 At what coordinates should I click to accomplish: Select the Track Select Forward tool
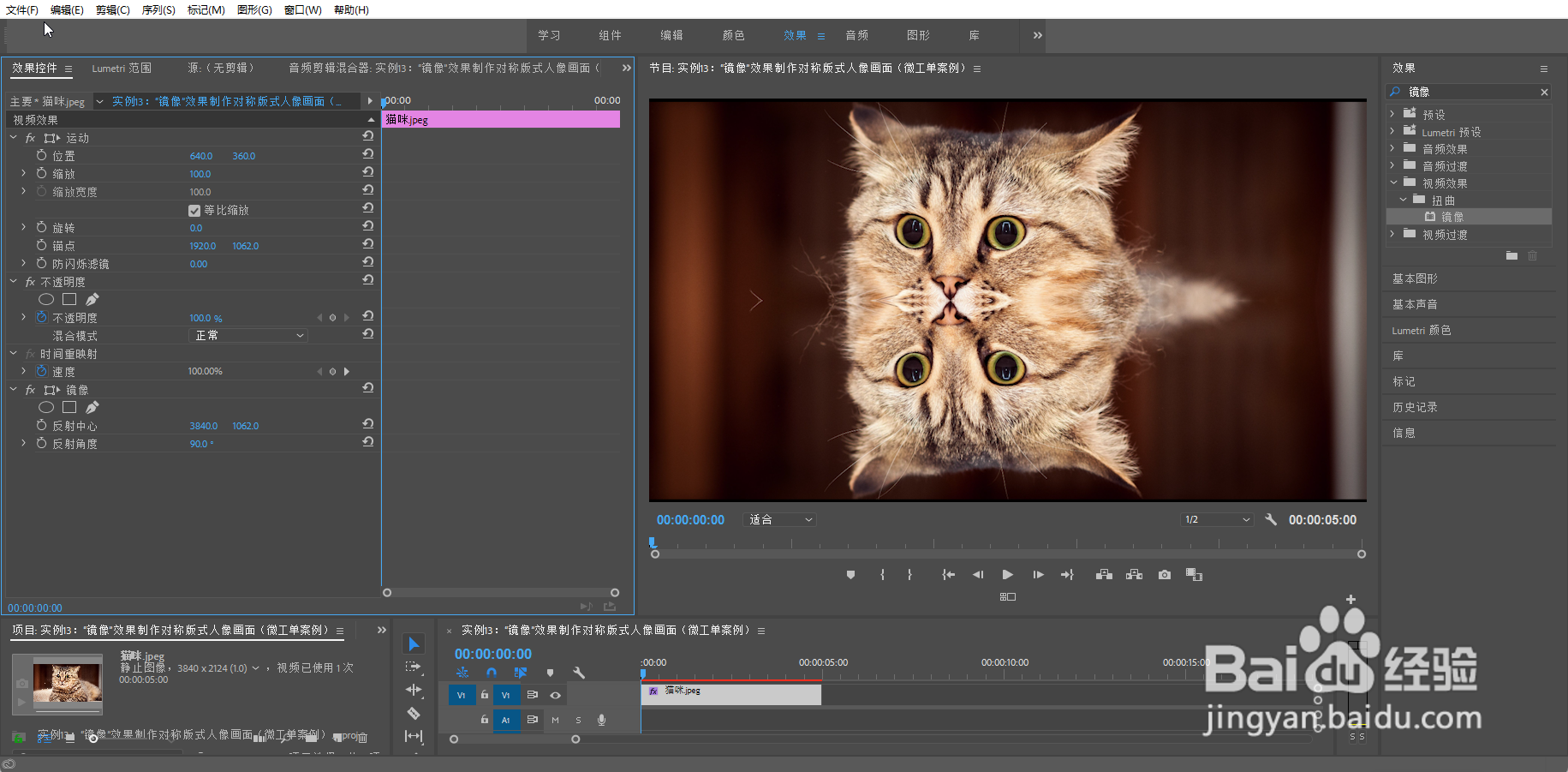coord(414,667)
